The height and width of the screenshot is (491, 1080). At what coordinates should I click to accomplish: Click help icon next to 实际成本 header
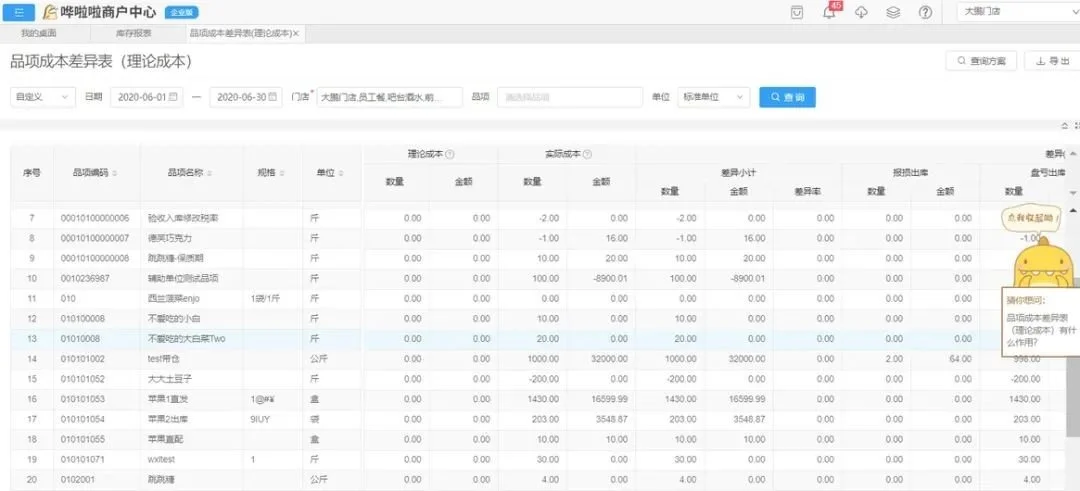coord(587,155)
